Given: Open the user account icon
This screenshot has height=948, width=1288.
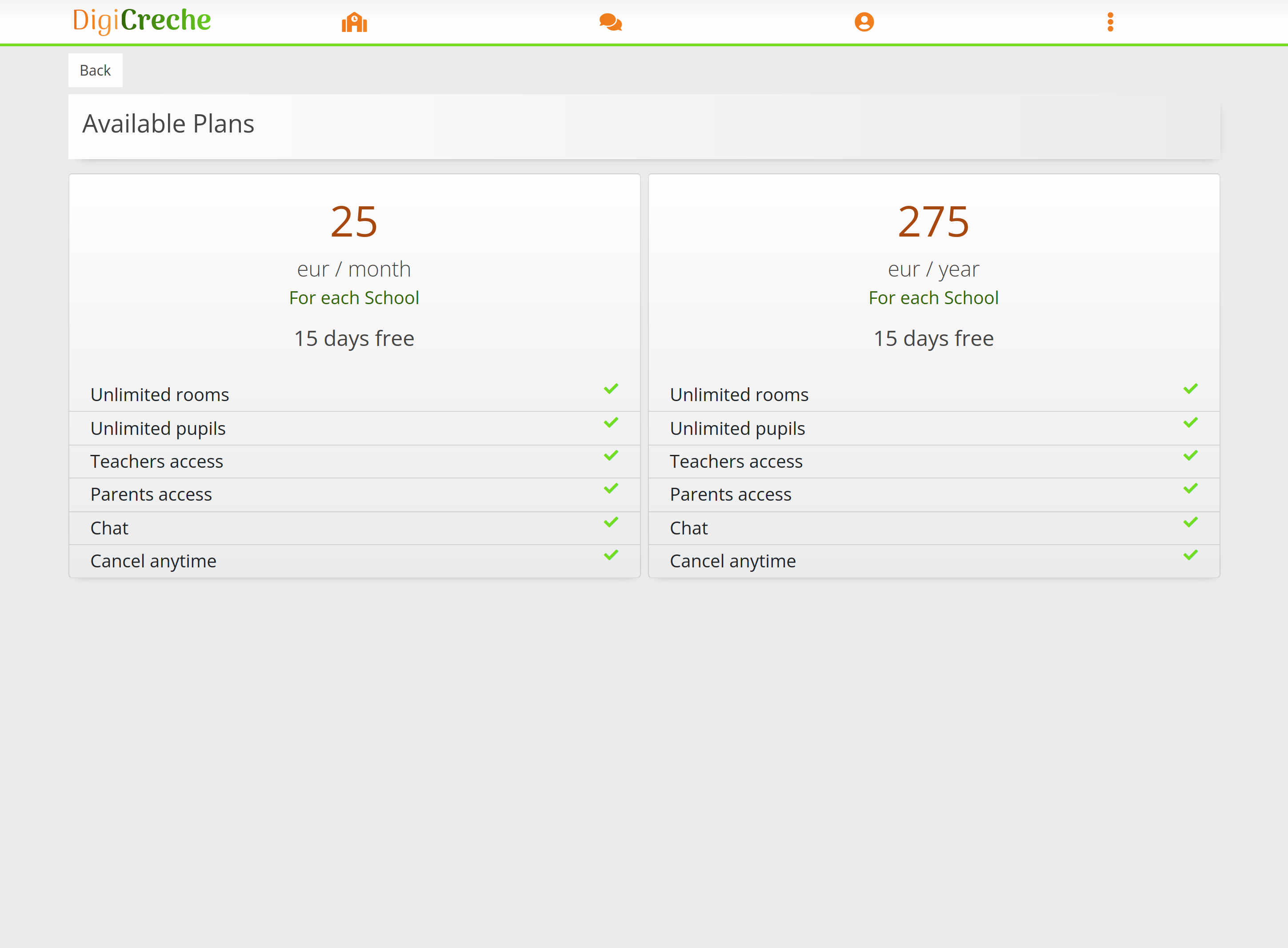Looking at the screenshot, I should pyautogui.click(x=864, y=22).
